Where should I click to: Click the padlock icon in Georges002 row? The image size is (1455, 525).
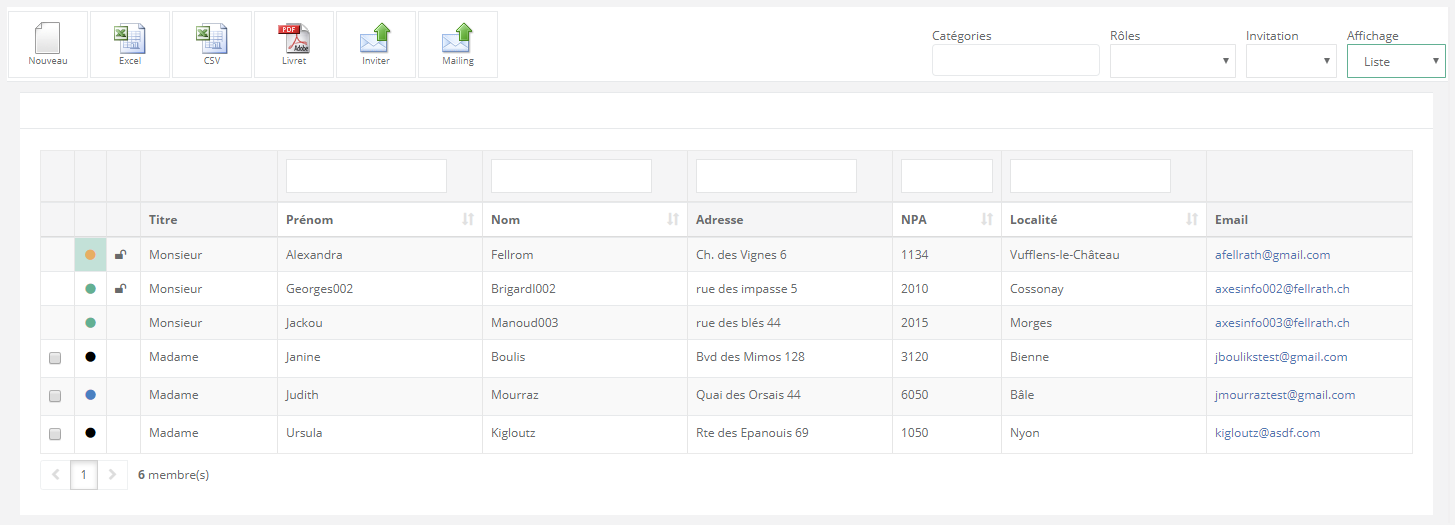tap(121, 289)
